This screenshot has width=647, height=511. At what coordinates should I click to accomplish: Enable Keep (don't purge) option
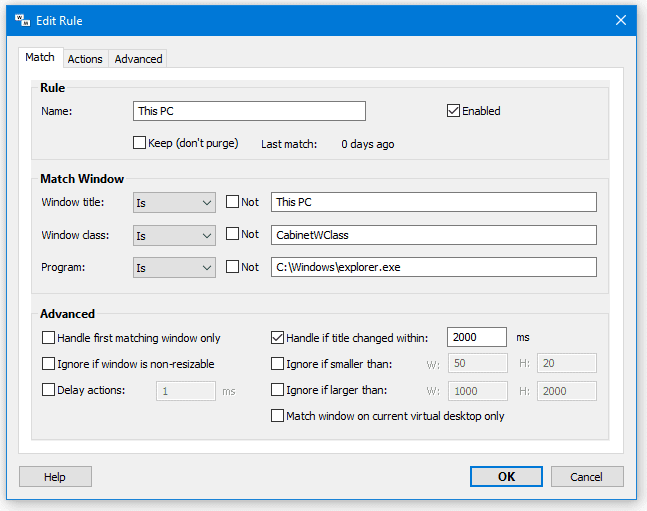(140, 143)
